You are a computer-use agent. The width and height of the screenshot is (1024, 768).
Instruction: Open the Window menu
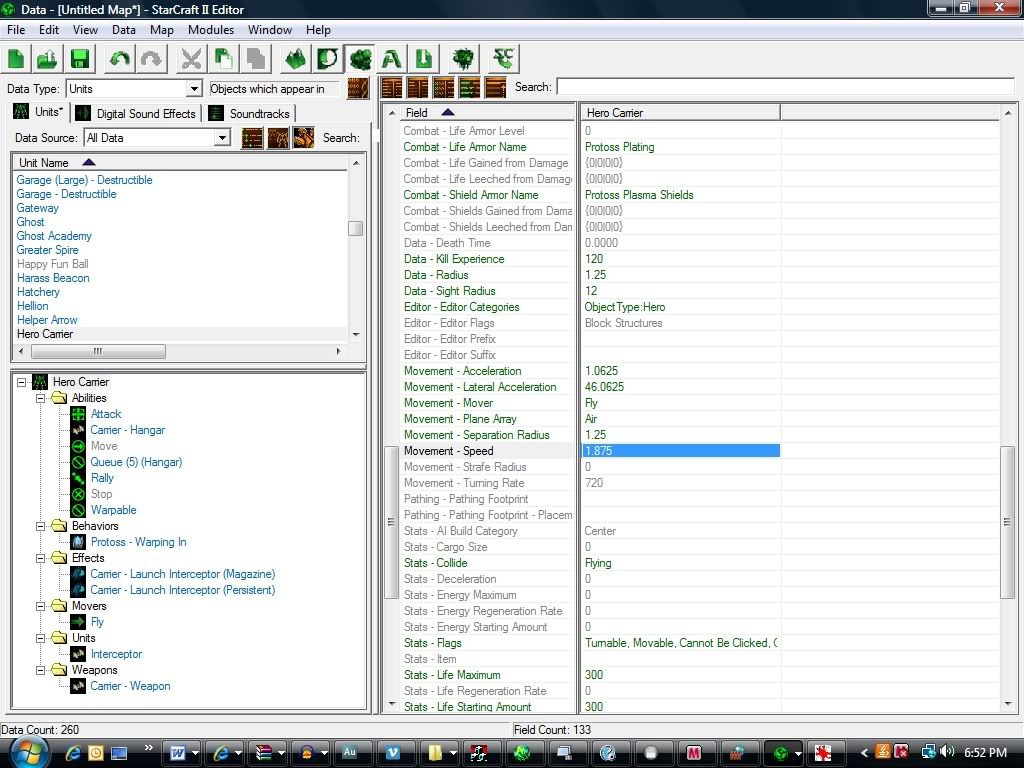[270, 30]
